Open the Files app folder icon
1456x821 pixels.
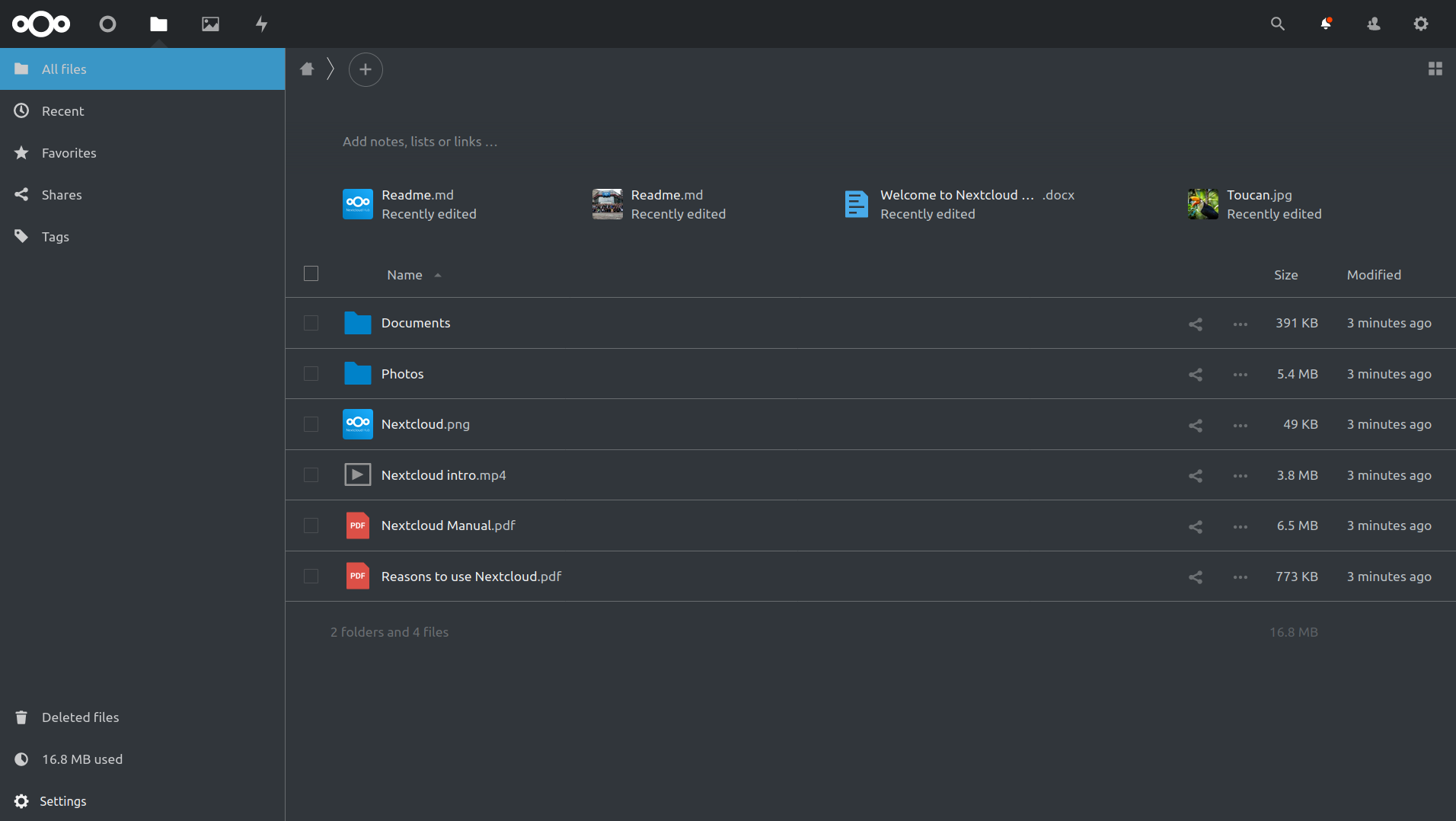158,24
